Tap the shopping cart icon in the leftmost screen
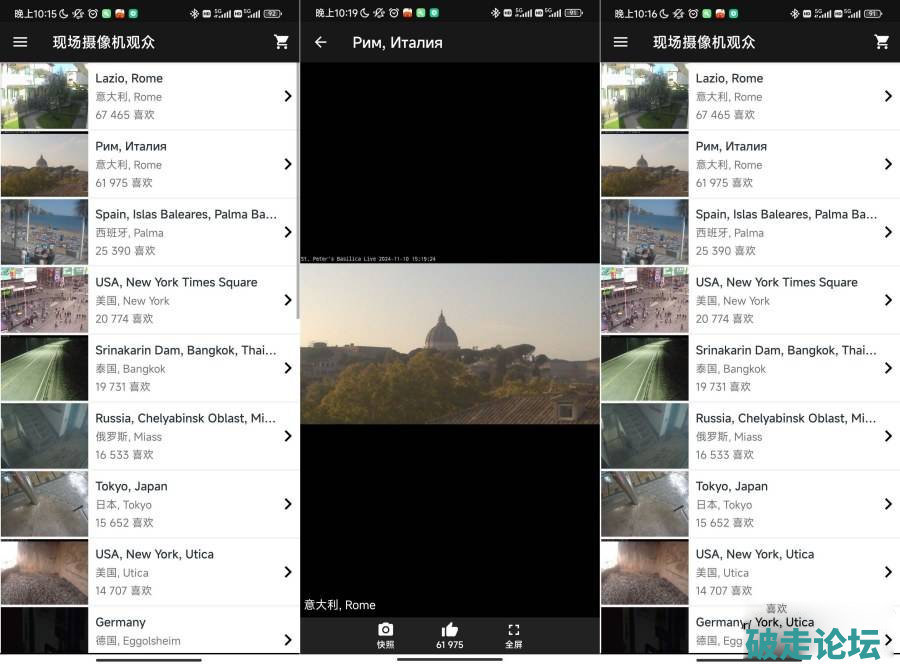The width and height of the screenshot is (900, 666). click(281, 42)
